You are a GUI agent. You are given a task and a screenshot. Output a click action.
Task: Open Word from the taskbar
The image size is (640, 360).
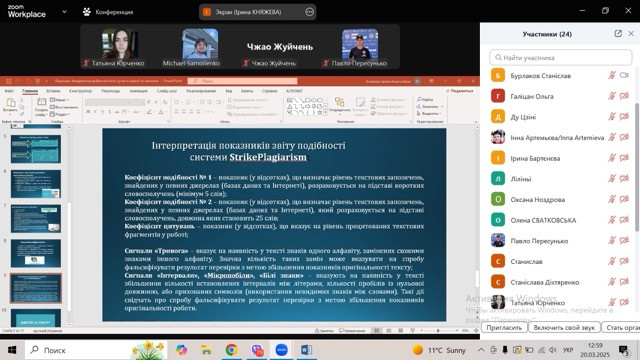[x=306, y=350]
